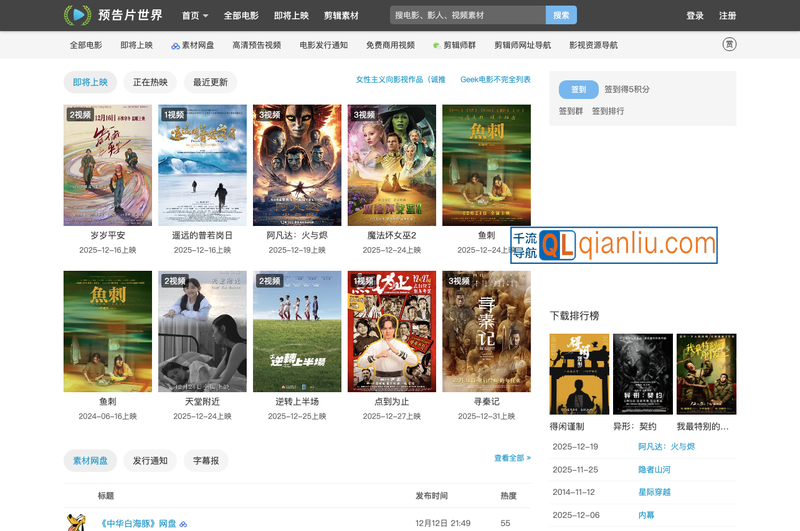Viewport: 800px width, 531px height.
Task: Switch to the 正在热映 tab
Action: pyautogui.click(x=151, y=82)
